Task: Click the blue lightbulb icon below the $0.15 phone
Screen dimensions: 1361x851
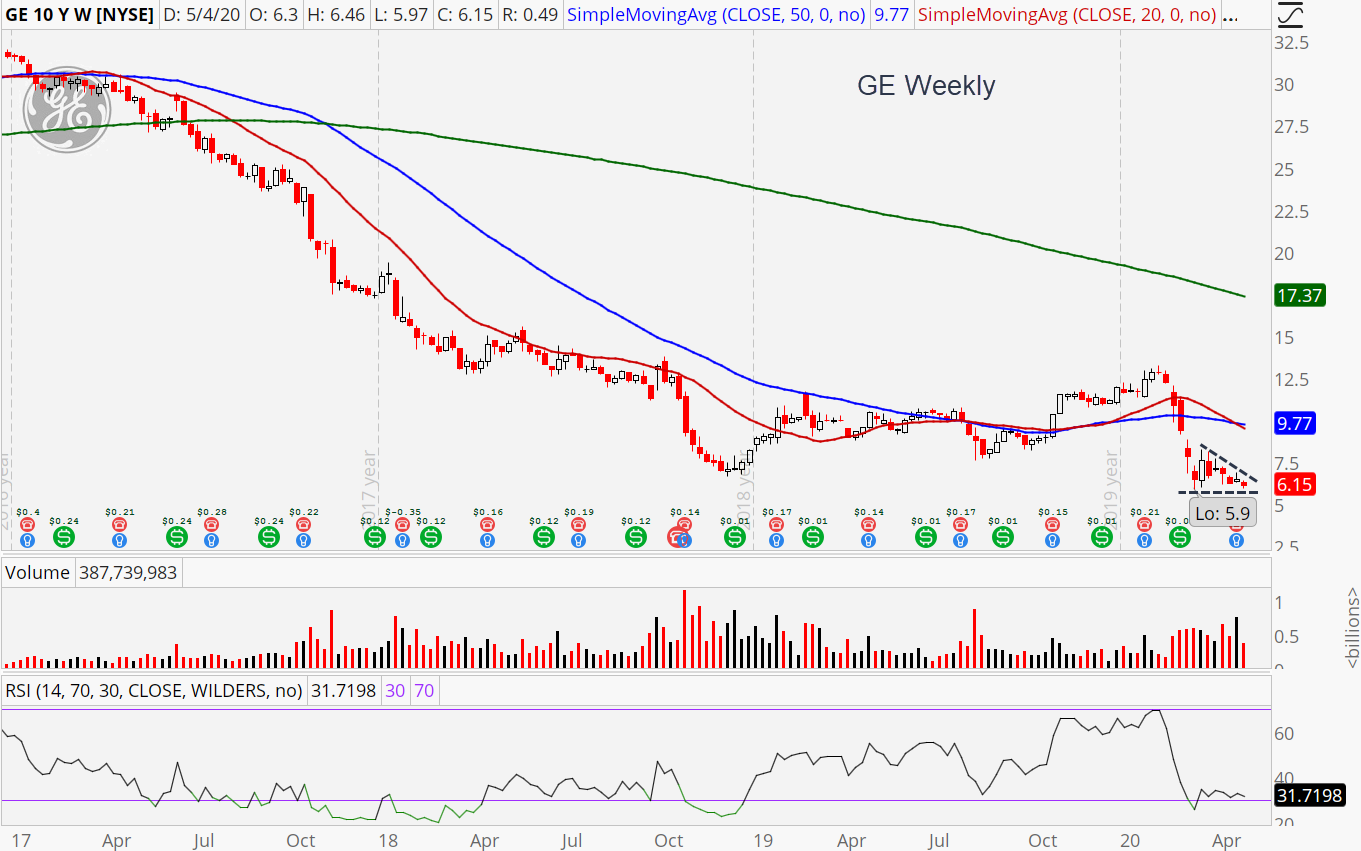Action: pyautogui.click(x=1052, y=540)
